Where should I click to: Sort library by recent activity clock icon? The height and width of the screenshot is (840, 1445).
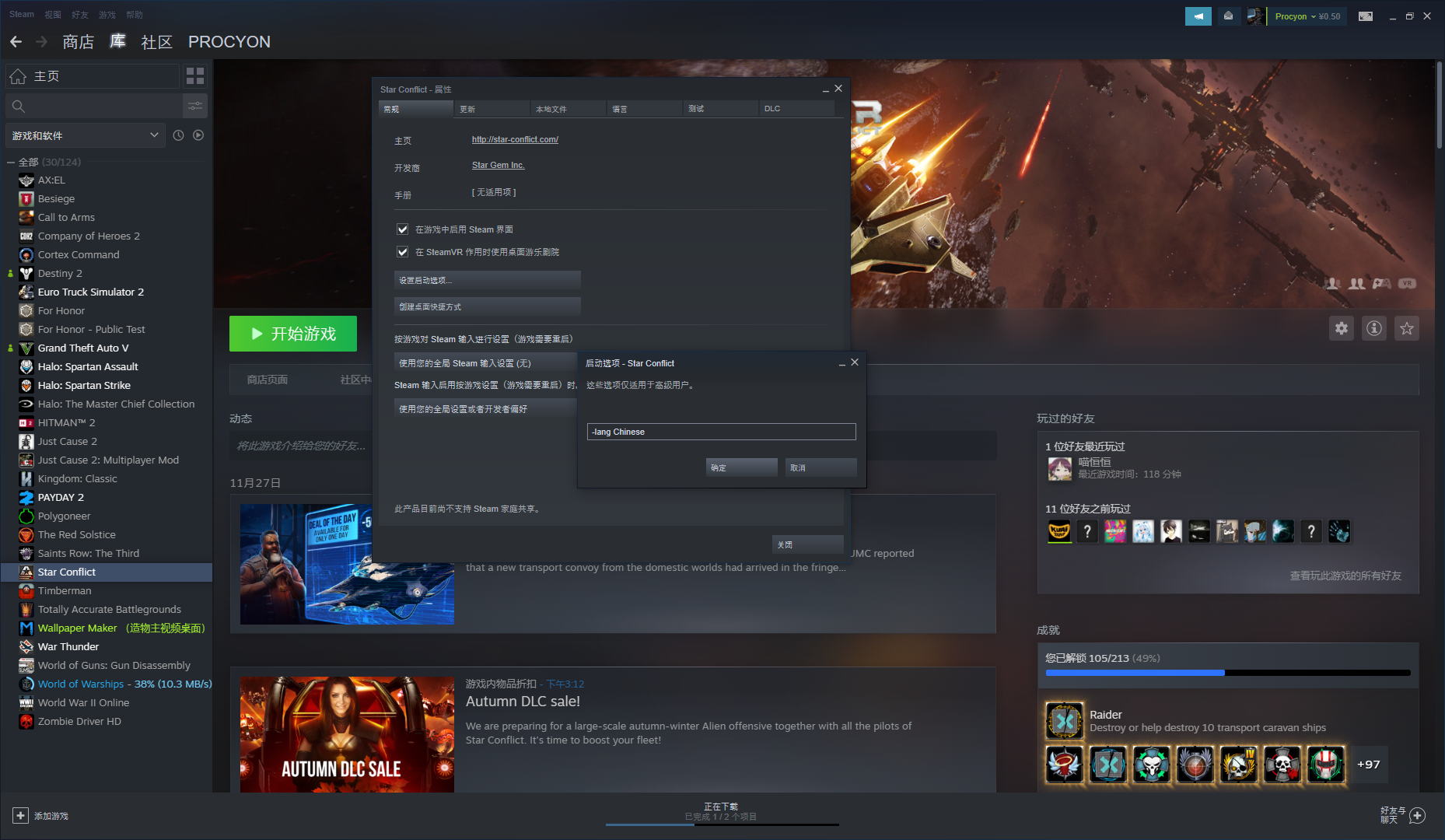point(178,135)
